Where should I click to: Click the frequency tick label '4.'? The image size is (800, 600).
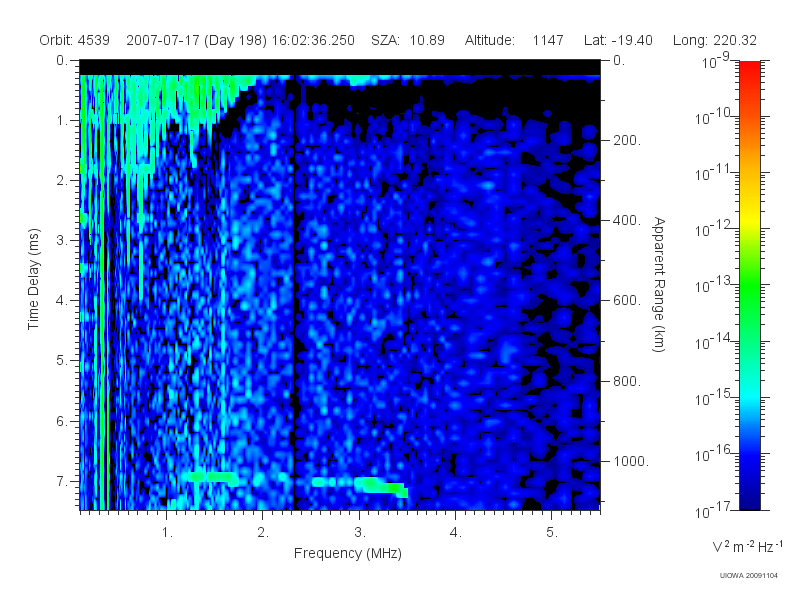pos(456,533)
